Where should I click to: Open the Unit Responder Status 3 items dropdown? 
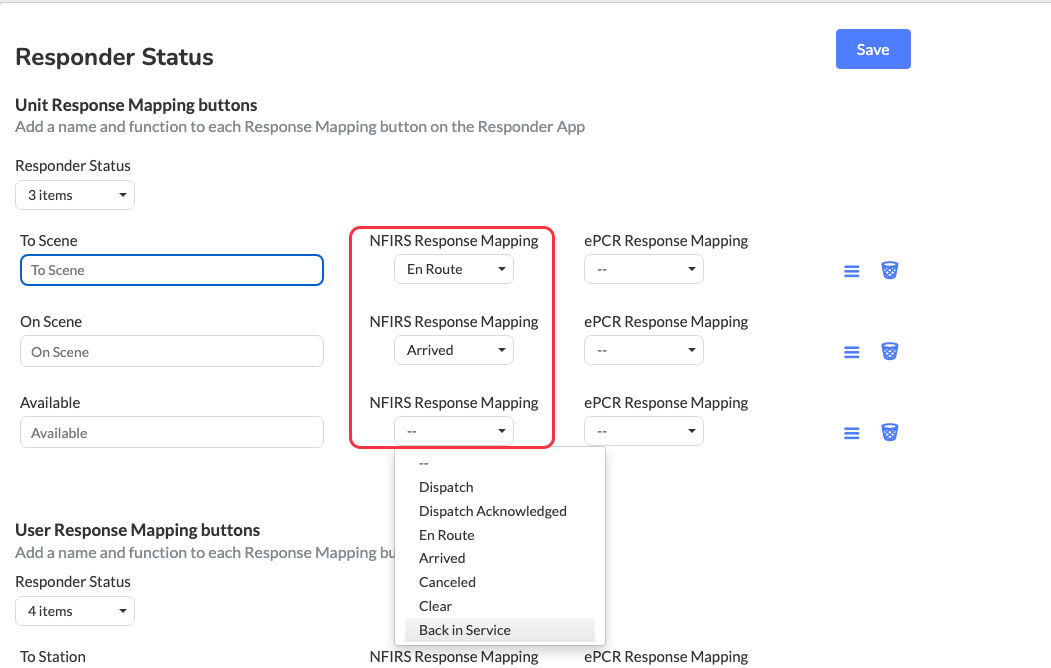[75, 195]
